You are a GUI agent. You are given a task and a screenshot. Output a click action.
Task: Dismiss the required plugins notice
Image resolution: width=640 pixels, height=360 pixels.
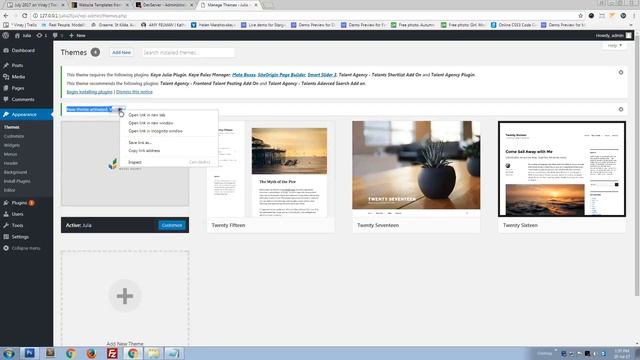click(621, 72)
